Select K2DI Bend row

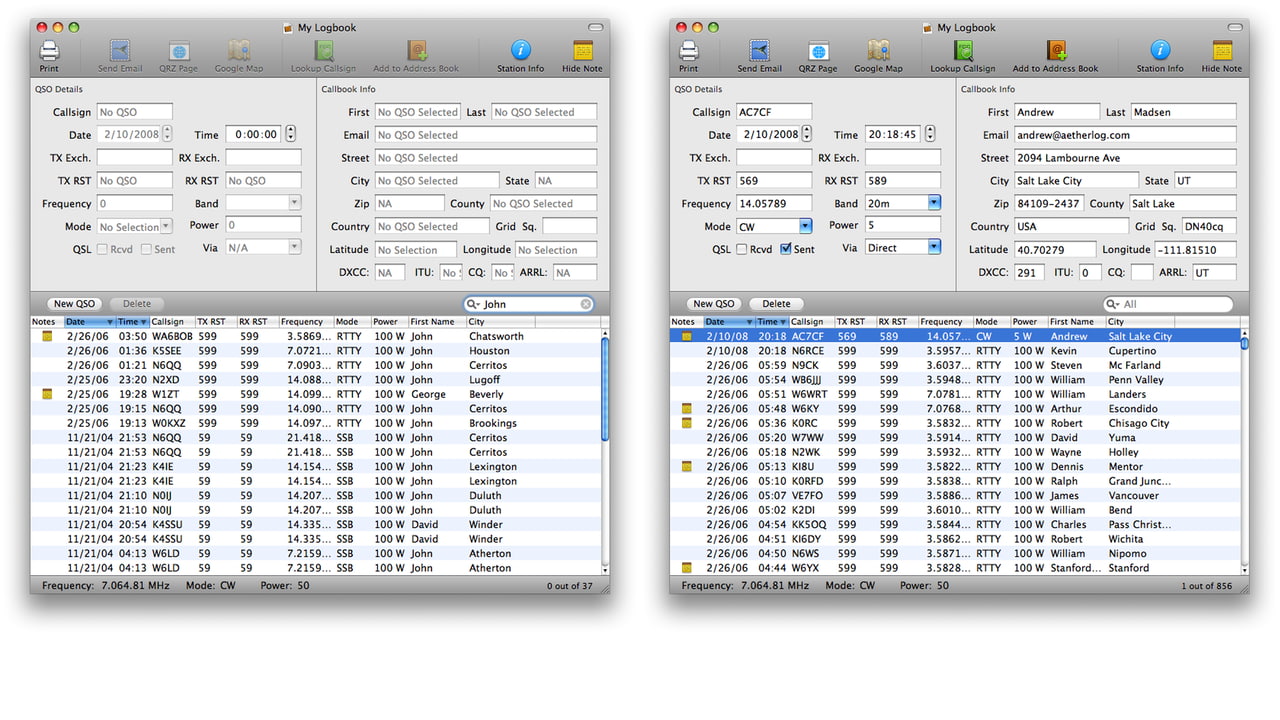pyautogui.click(x=954, y=510)
